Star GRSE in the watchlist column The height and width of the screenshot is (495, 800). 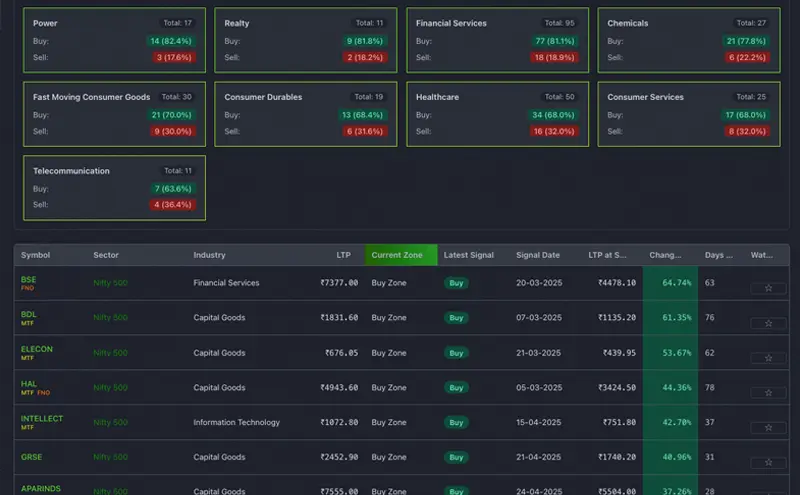[768, 462]
